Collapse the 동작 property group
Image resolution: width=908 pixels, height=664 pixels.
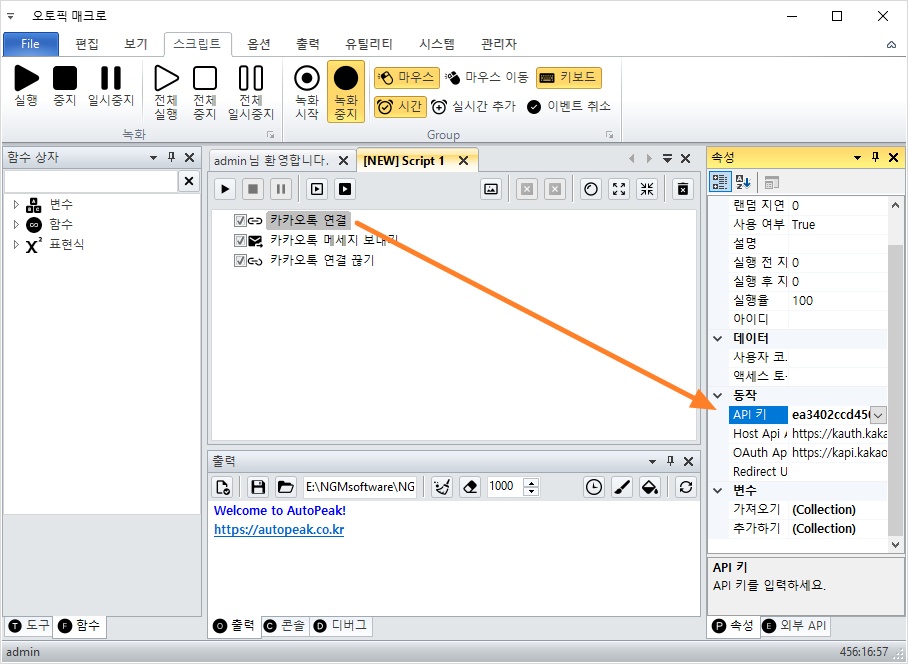click(x=718, y=395)
